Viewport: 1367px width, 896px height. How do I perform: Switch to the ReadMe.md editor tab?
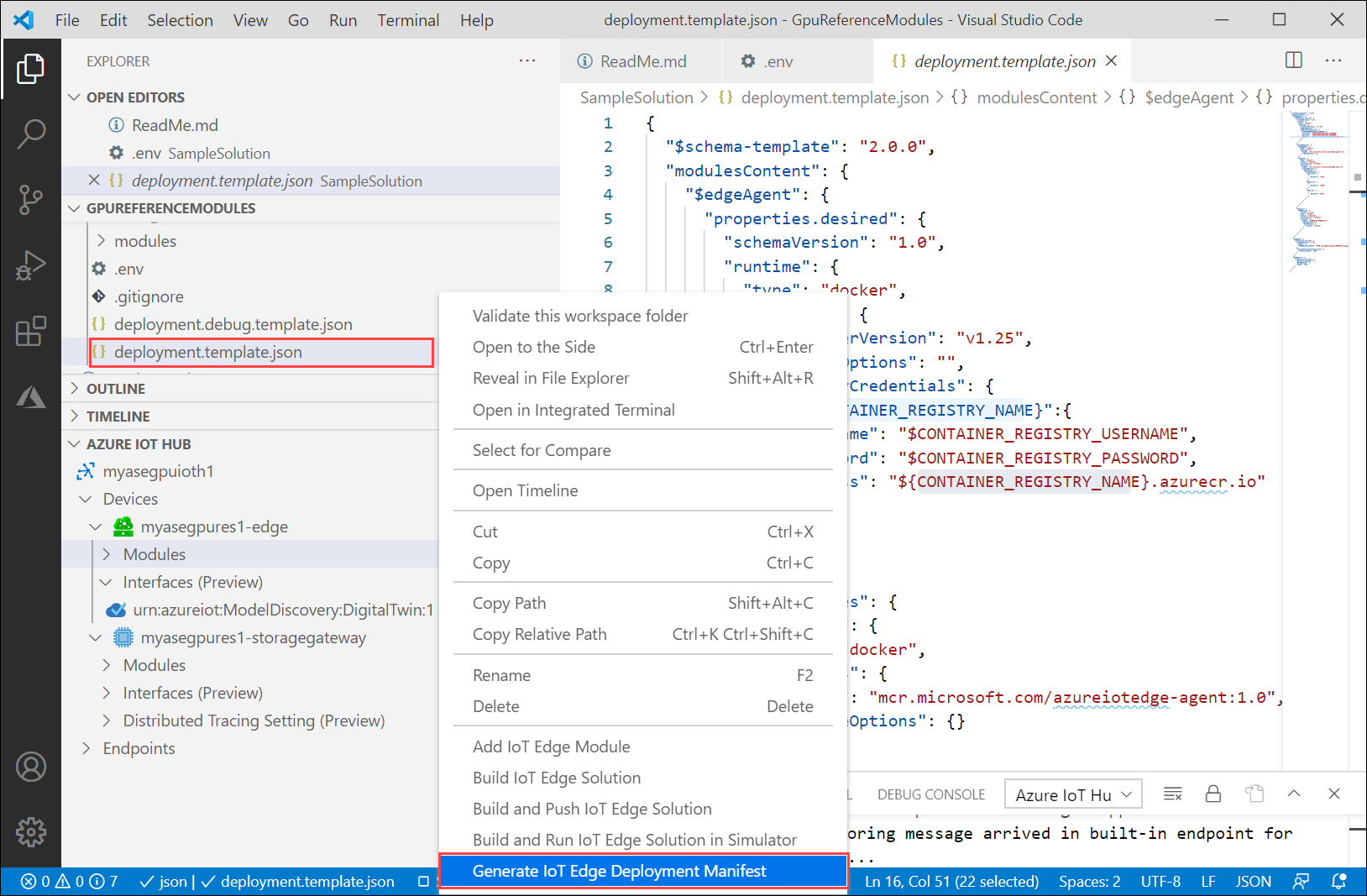click(x=641, y=60)
